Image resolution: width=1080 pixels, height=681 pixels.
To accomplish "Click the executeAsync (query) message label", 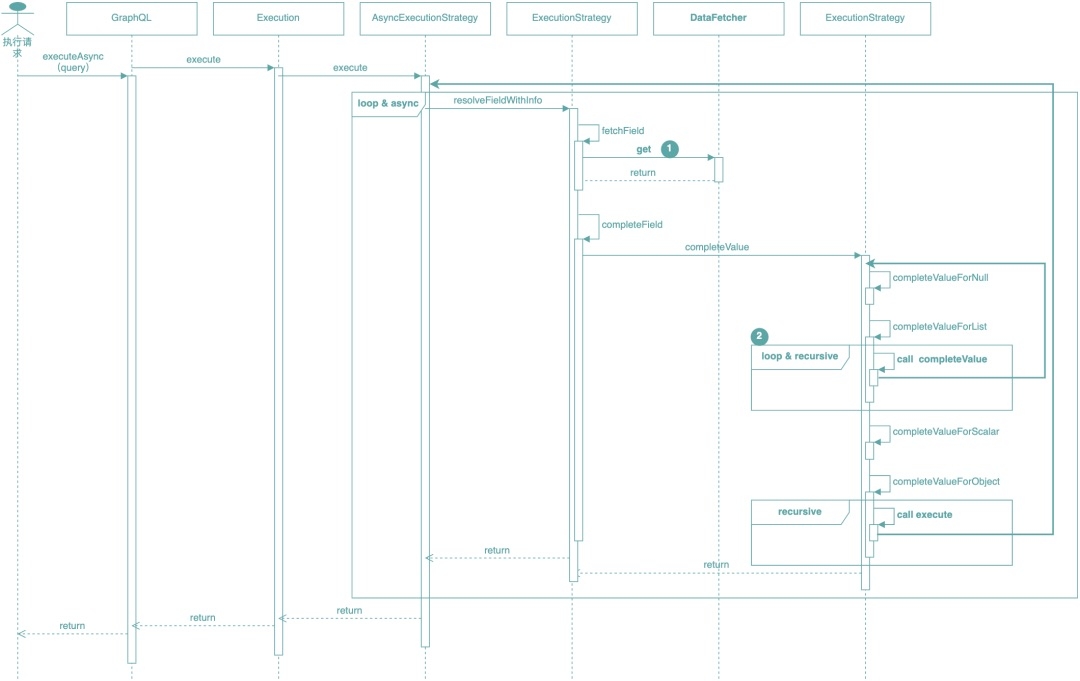I will (x=73, y=62).
